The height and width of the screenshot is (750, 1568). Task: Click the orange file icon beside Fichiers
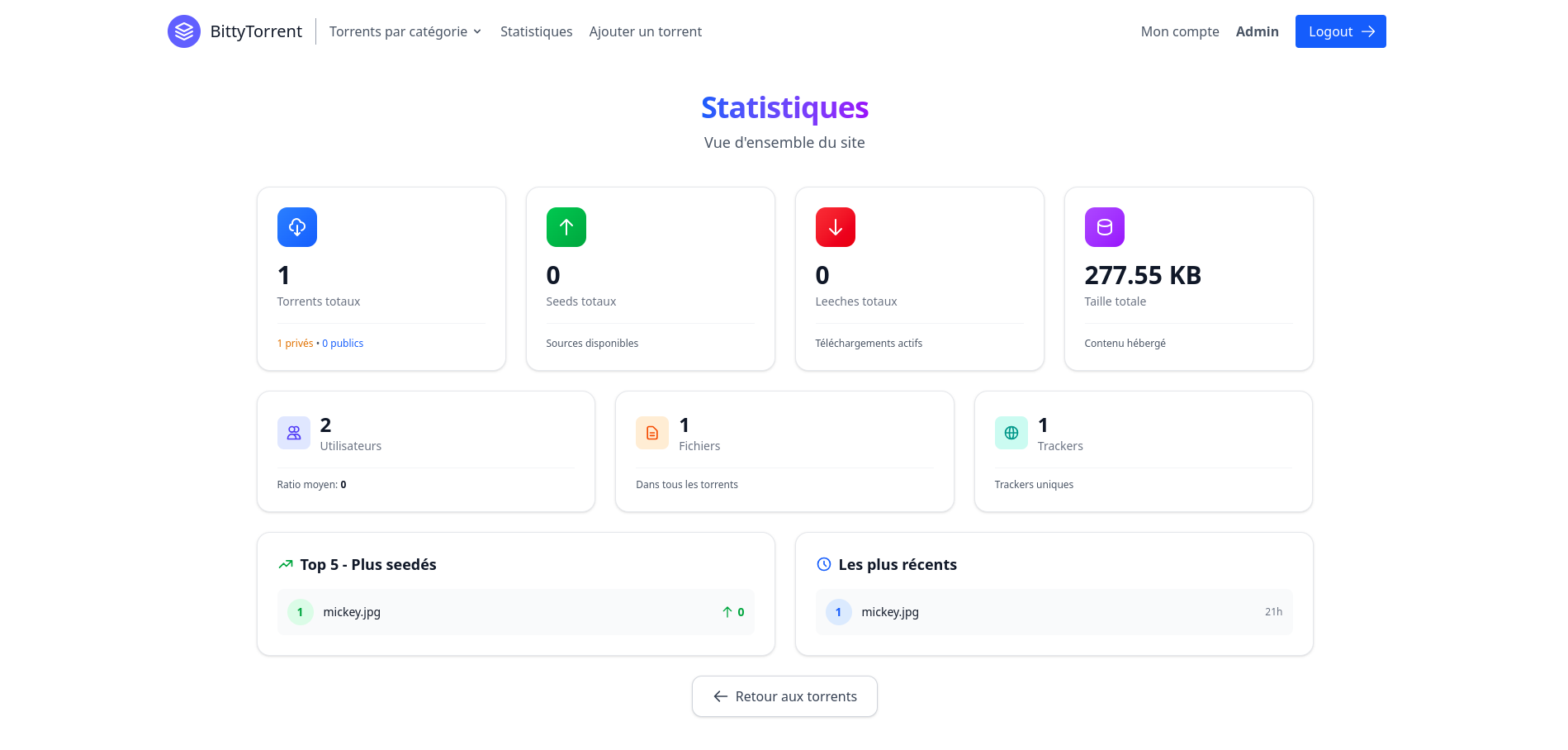tap(652, 433)
